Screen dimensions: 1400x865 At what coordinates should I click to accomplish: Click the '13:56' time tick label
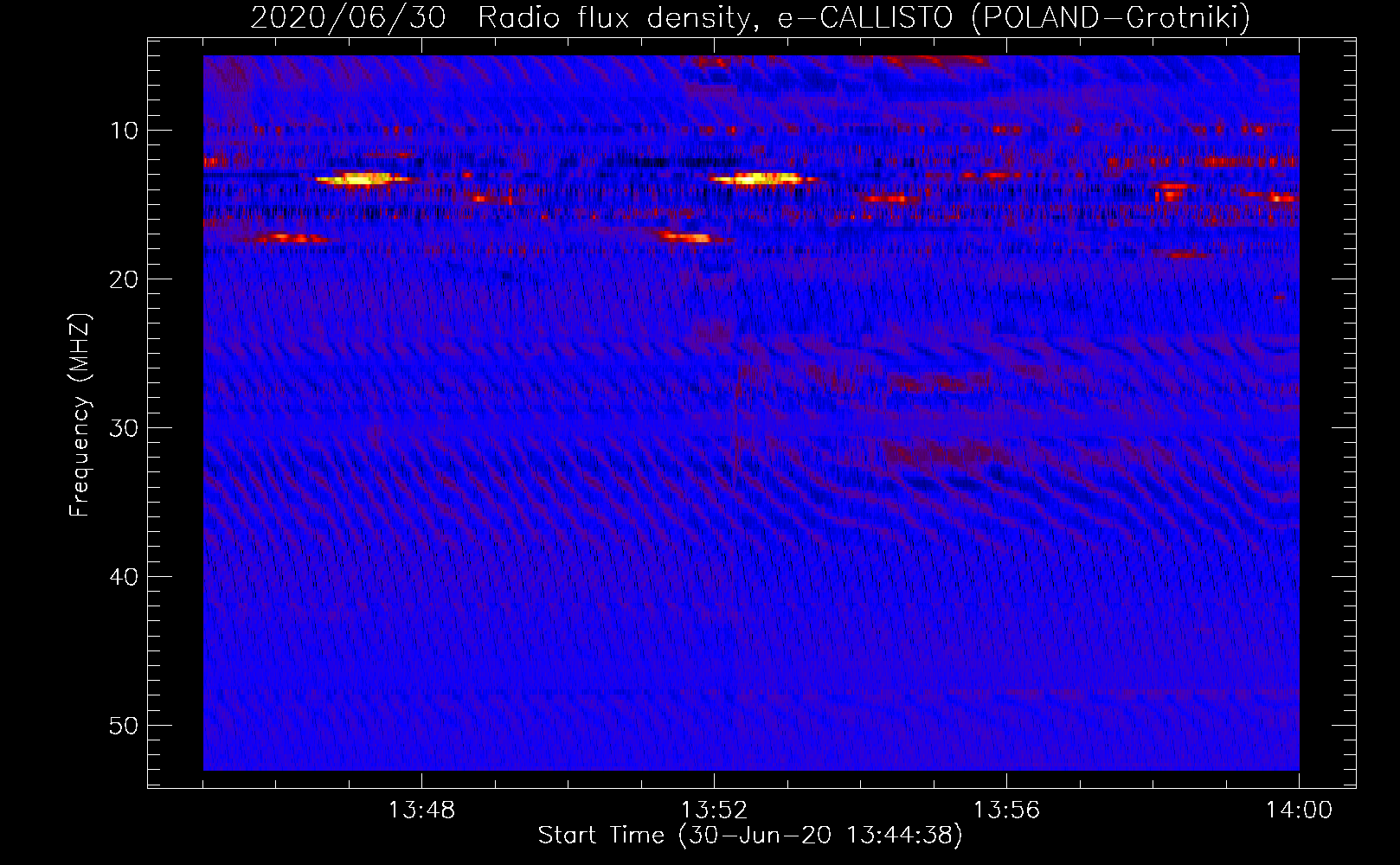coord(1006,811)
